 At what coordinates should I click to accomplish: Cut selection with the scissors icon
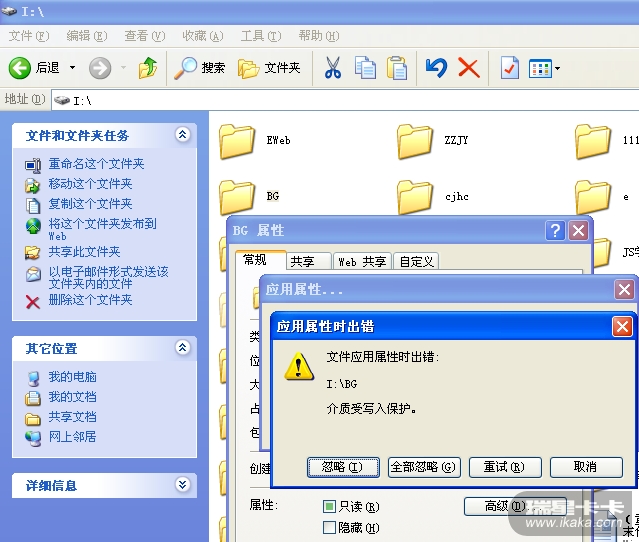pyautogui.click(x=333, y=68)
